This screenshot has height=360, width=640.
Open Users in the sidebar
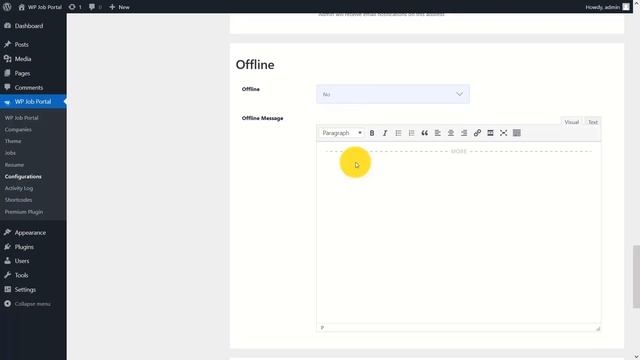(33, 261)
